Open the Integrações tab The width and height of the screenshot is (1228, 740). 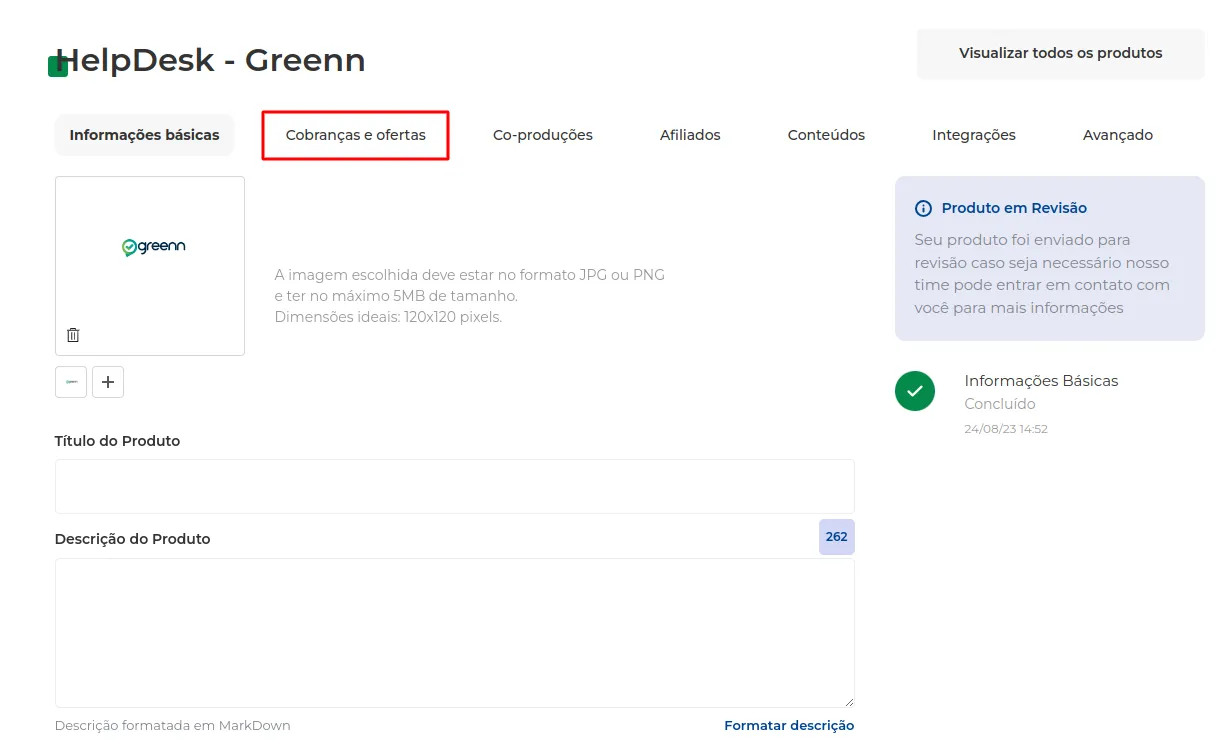point(974,135)
